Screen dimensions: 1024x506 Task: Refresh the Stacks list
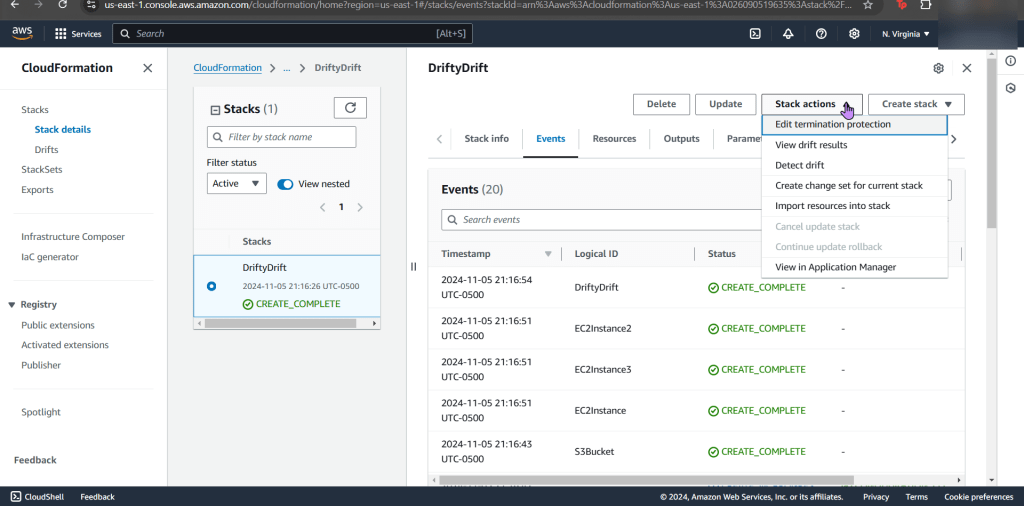349,108
